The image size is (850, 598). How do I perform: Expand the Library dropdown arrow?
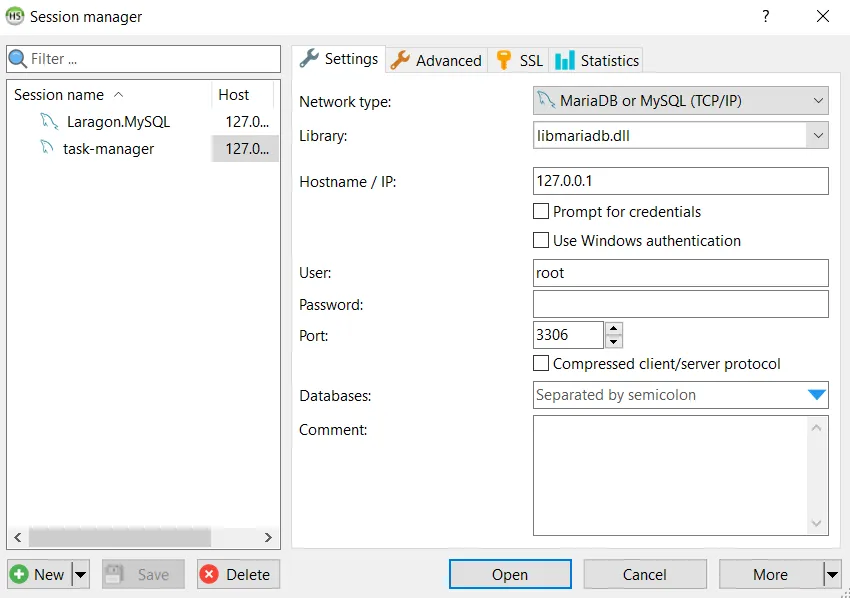[817, 135]
